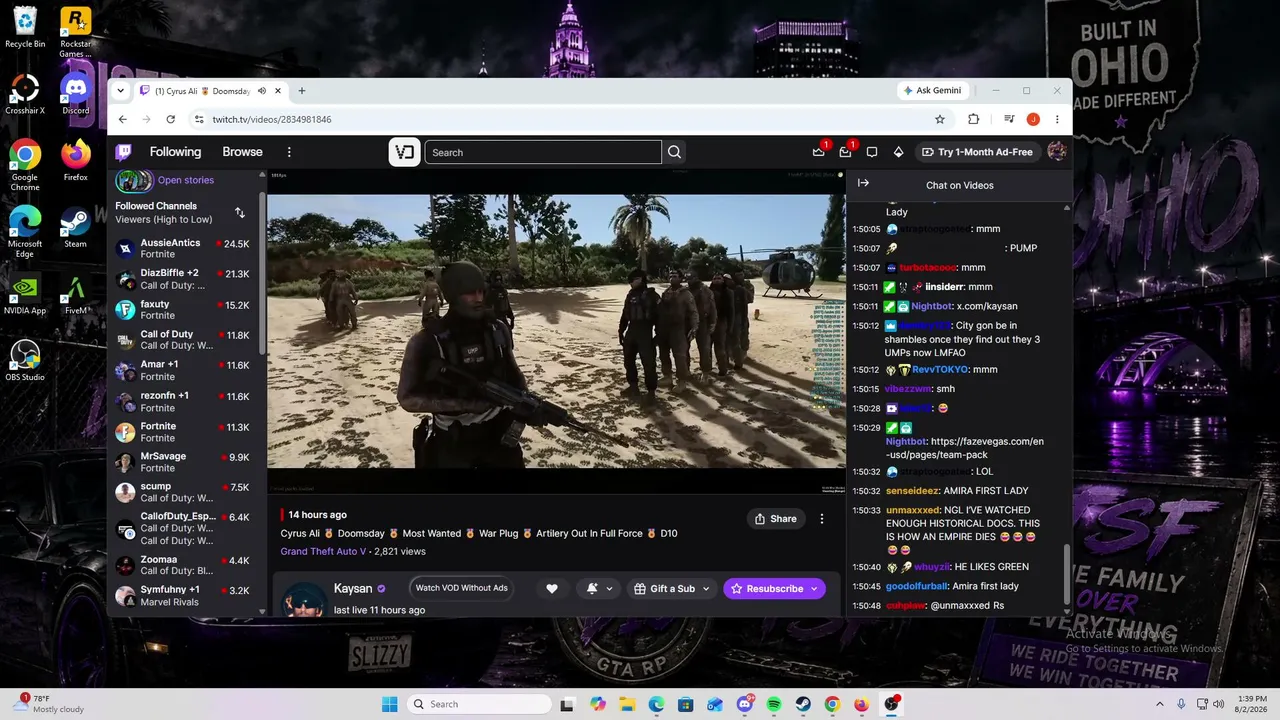
Task: Open Rockstar Games launcher desktop shortcut
Action: click(75, 32)
